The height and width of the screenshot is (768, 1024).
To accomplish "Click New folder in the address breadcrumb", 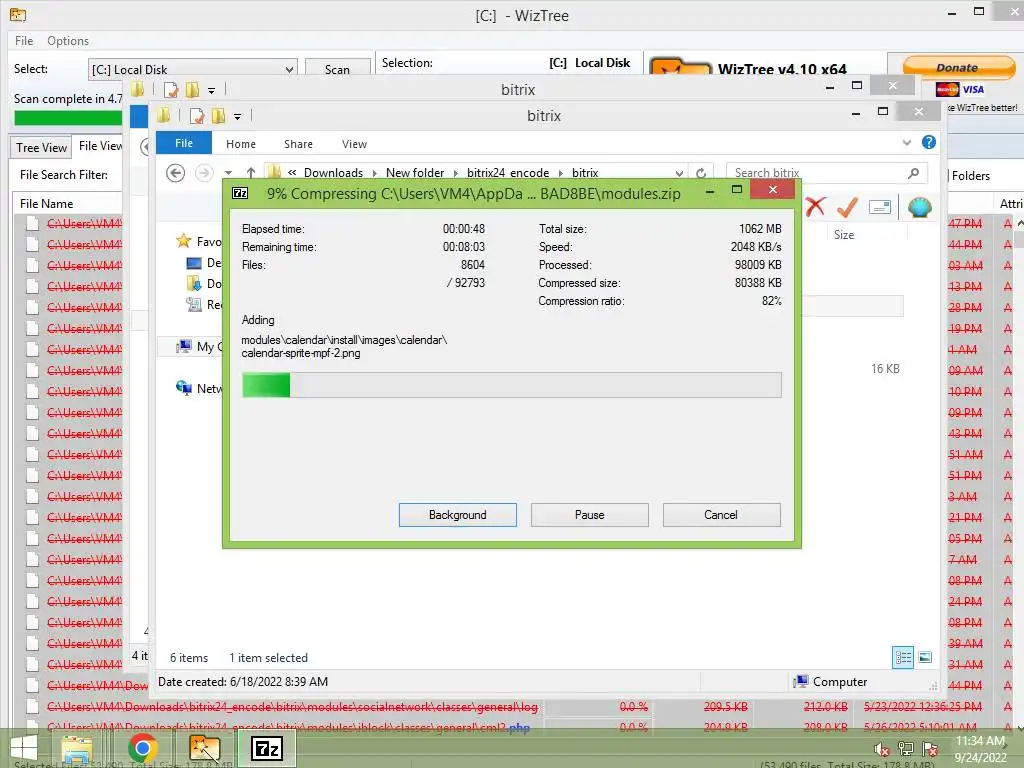I will (x=415, y=173).
